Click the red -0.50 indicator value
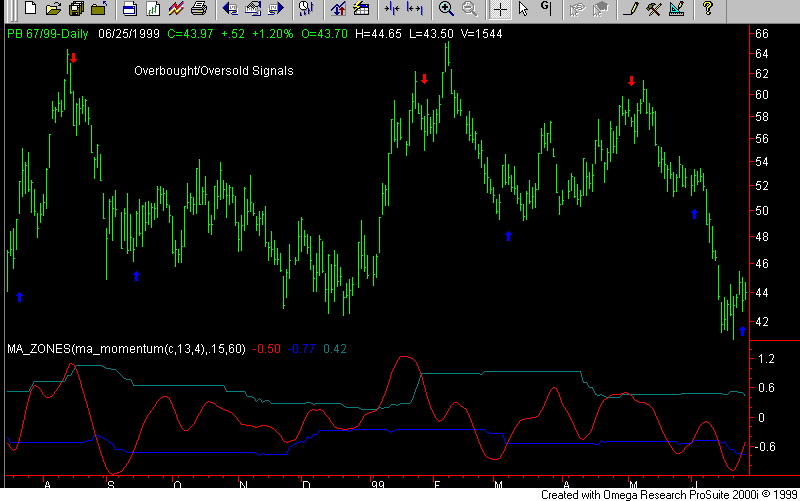The width and height of the screenshot is (800, 501). [x=266, y=349]
